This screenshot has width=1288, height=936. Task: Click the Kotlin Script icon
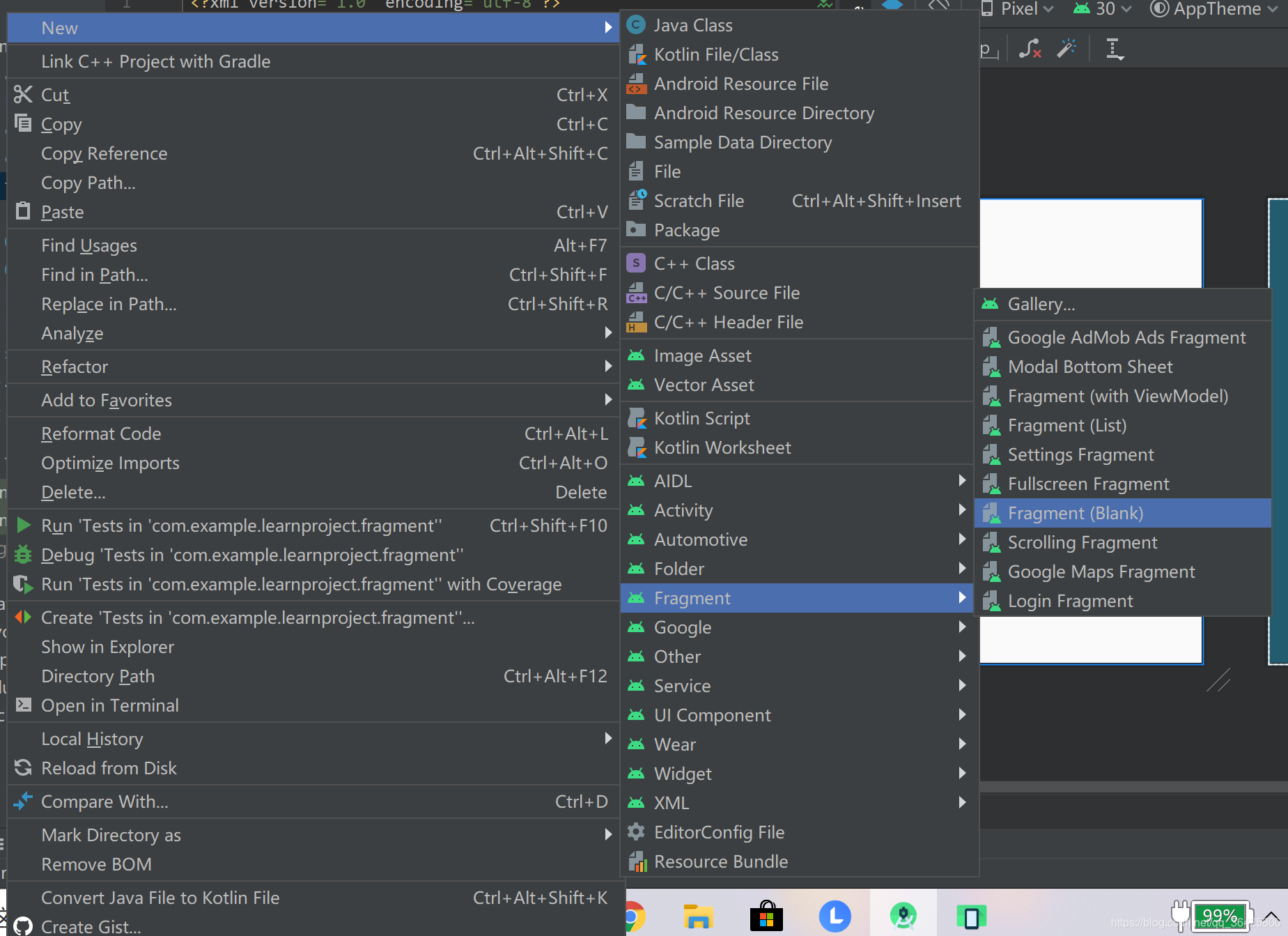(636, 418)
